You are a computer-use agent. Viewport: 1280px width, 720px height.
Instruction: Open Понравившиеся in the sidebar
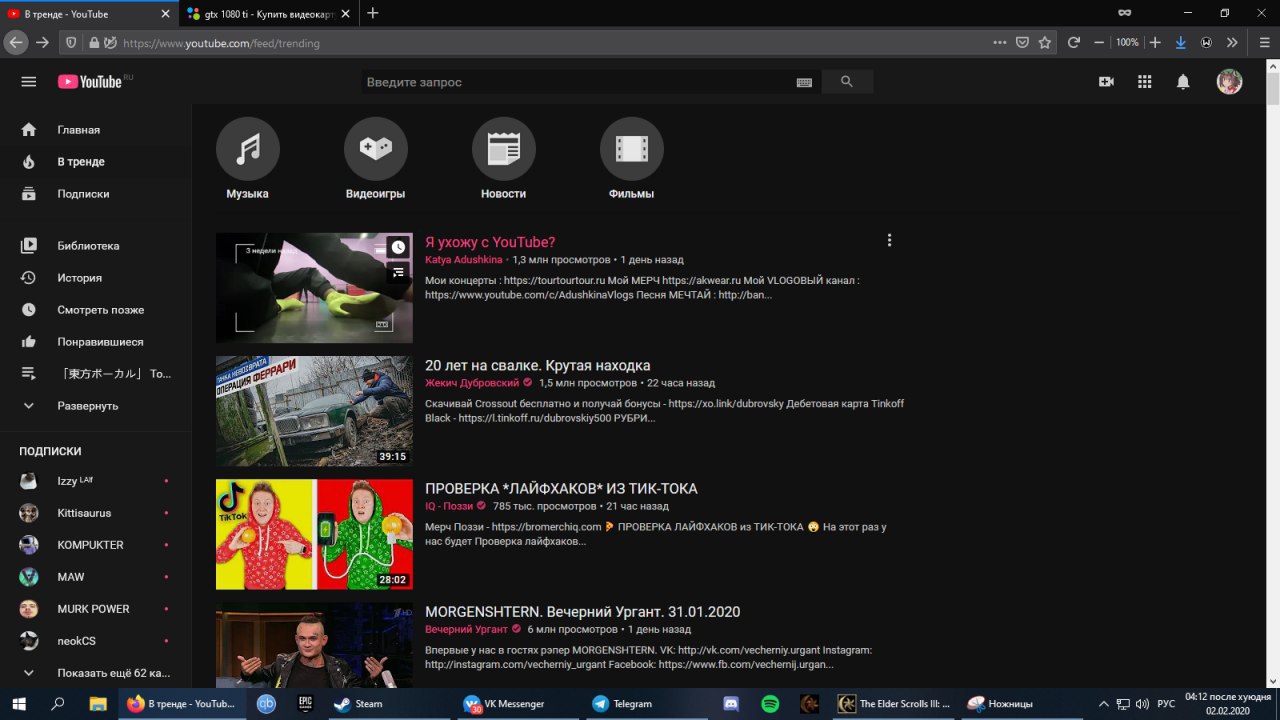(x=96, y=342)
